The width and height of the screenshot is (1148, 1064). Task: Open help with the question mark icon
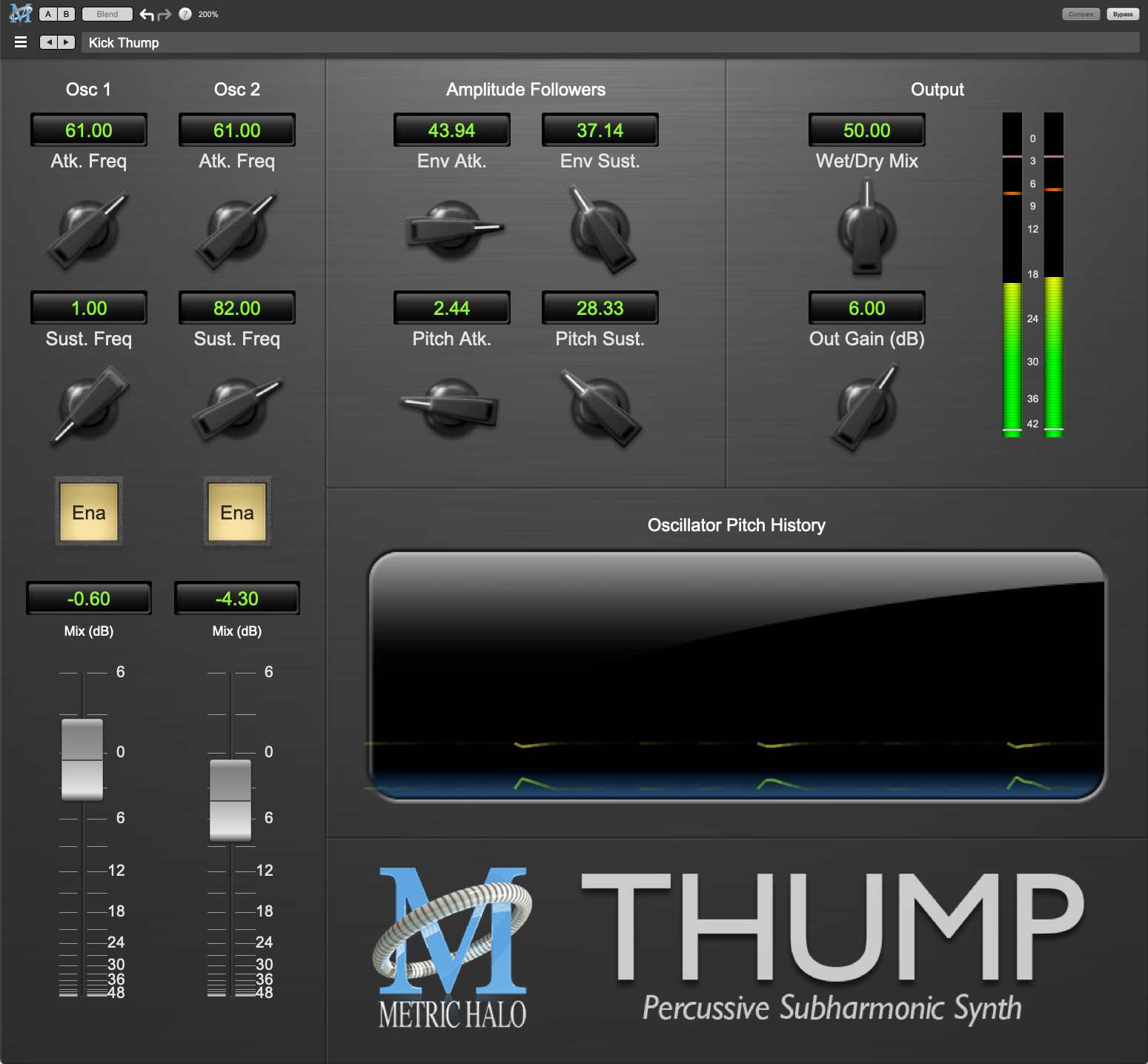185,14
